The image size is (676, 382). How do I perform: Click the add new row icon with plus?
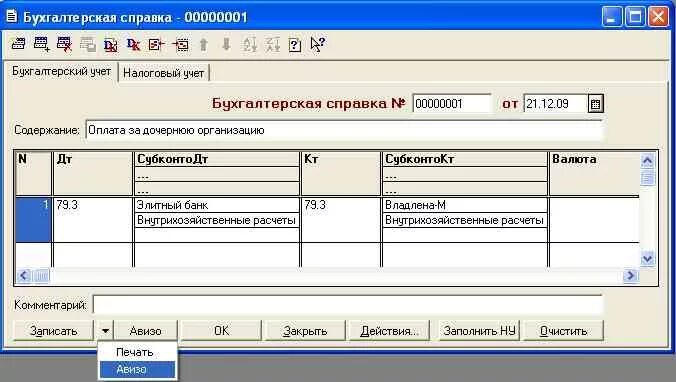(41, 44)
